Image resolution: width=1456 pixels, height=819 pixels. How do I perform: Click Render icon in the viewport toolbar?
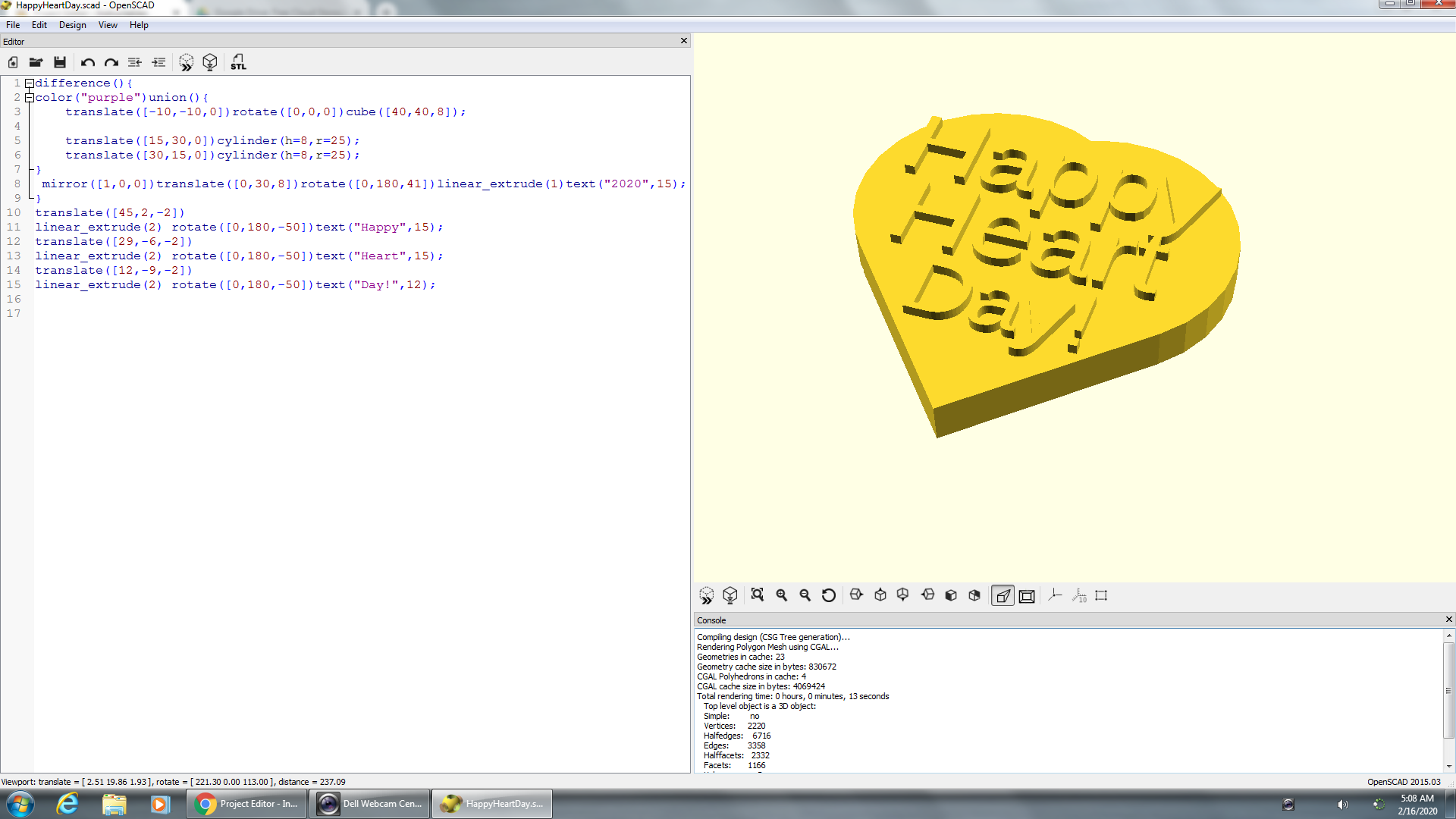(x=730, y=595)
